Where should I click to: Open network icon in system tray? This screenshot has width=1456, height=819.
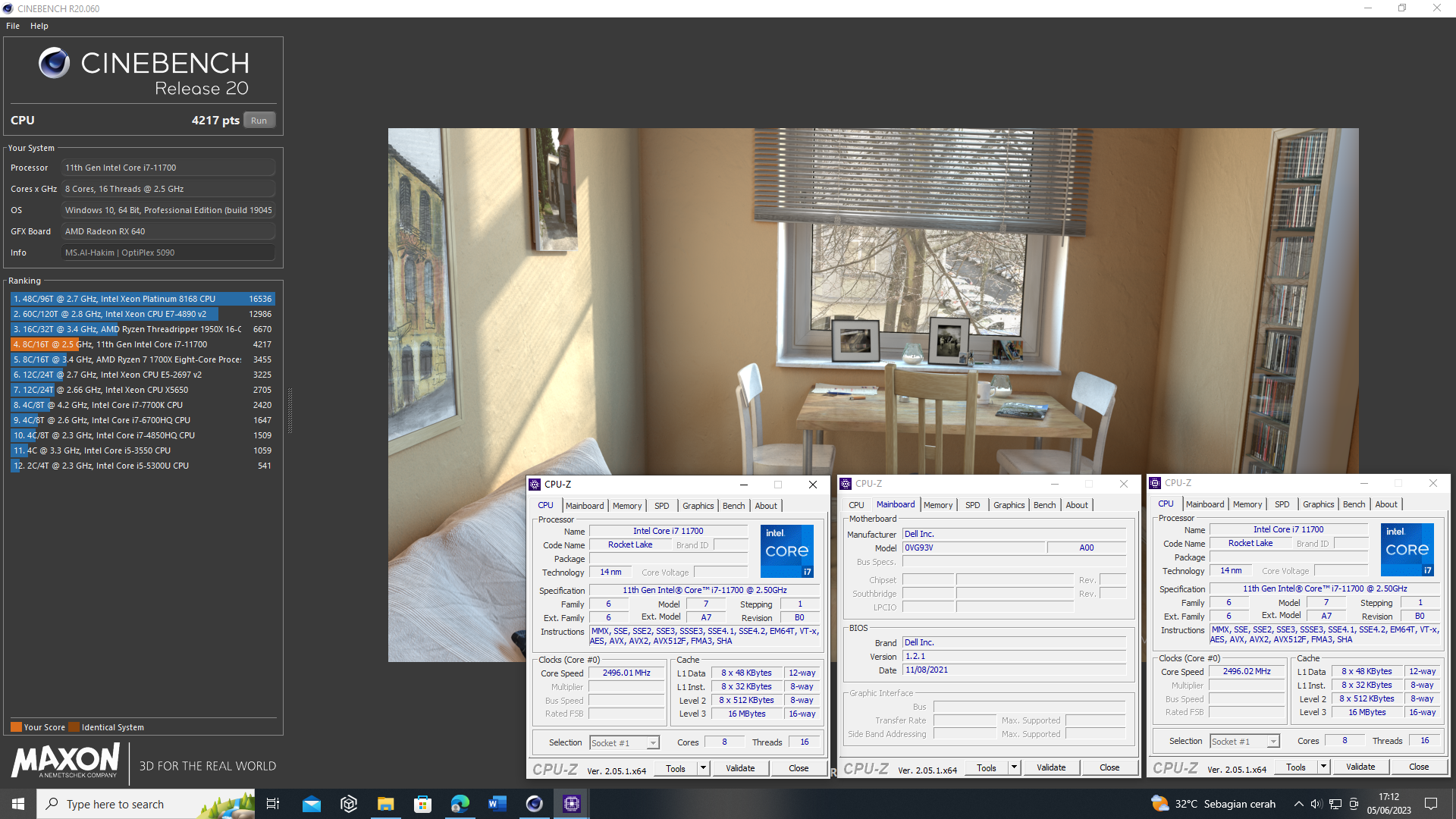[1335, 804]
